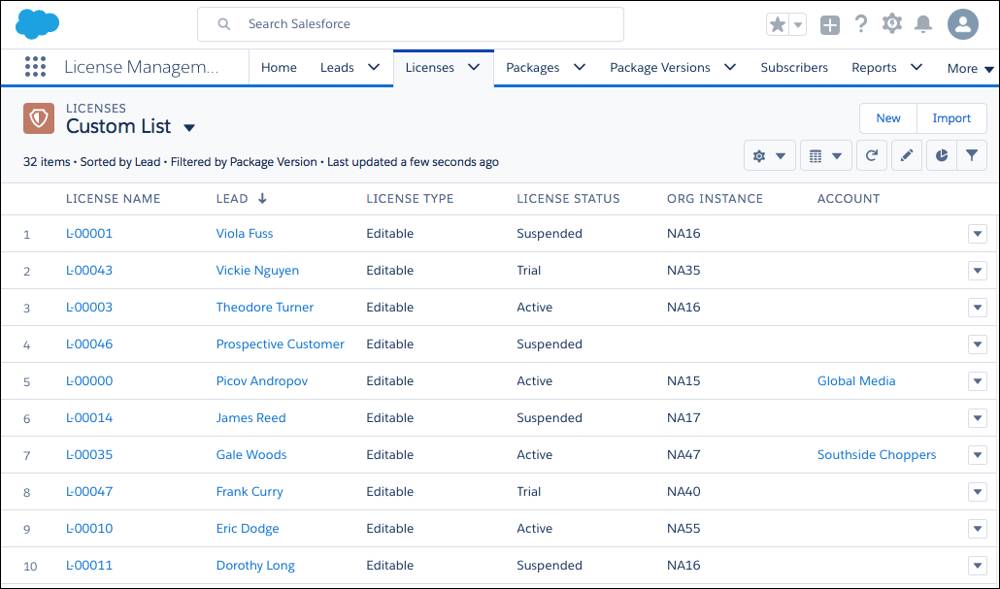Open row actions for L-00014
This screenshot has height=589, width=1000.
[x=977, y=418]
